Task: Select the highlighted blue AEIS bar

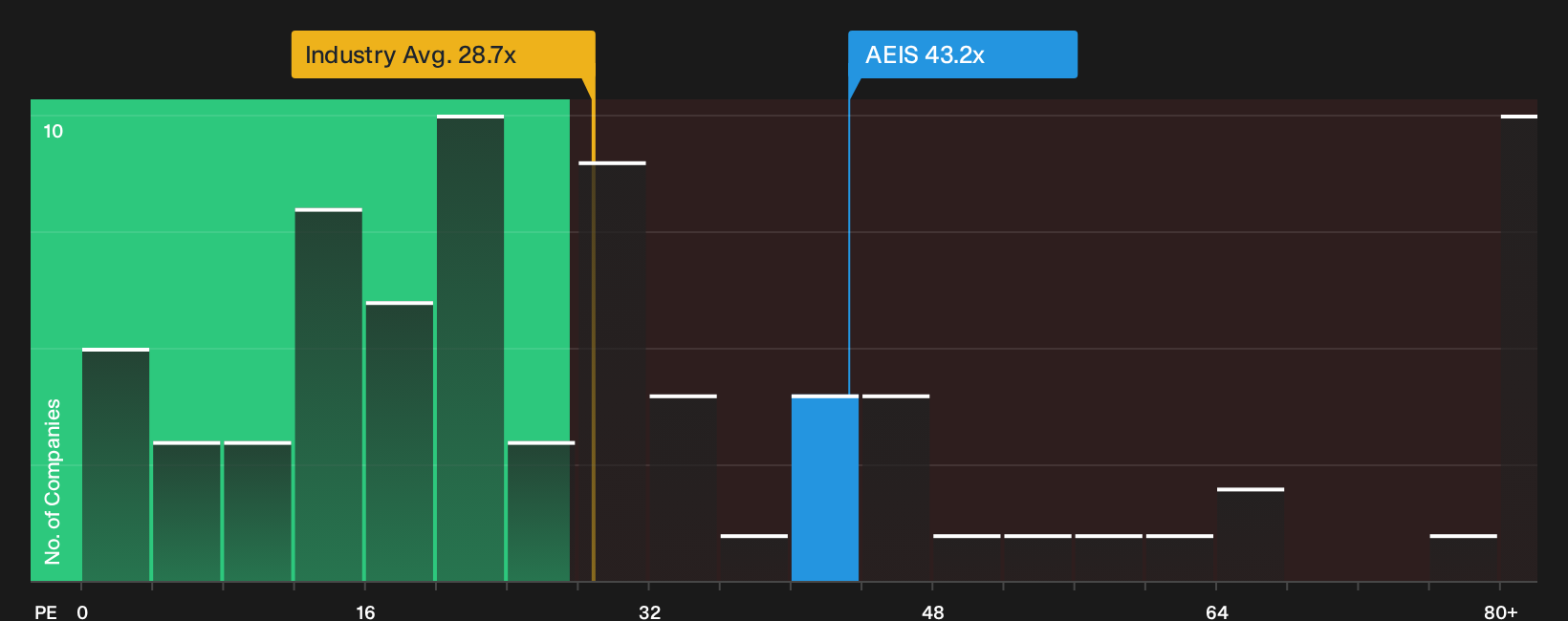Action: coord(825,488)
